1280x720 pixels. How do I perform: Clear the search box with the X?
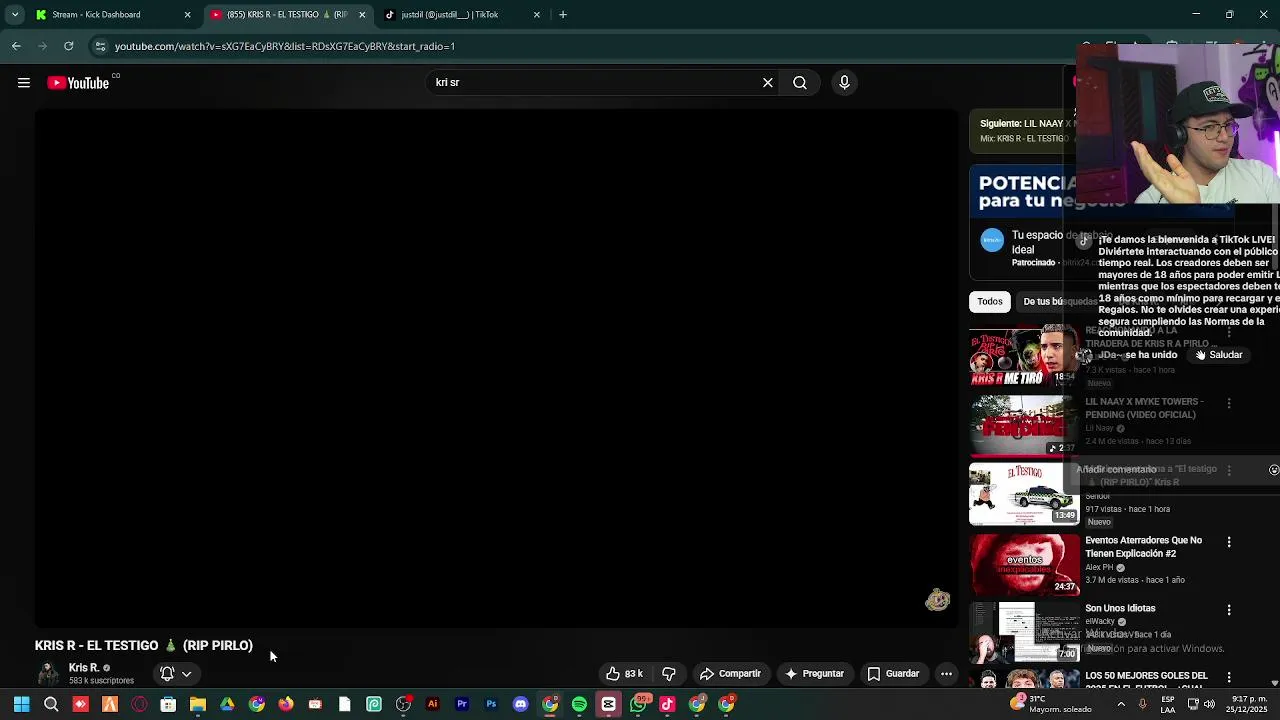(x=768, y=83)
